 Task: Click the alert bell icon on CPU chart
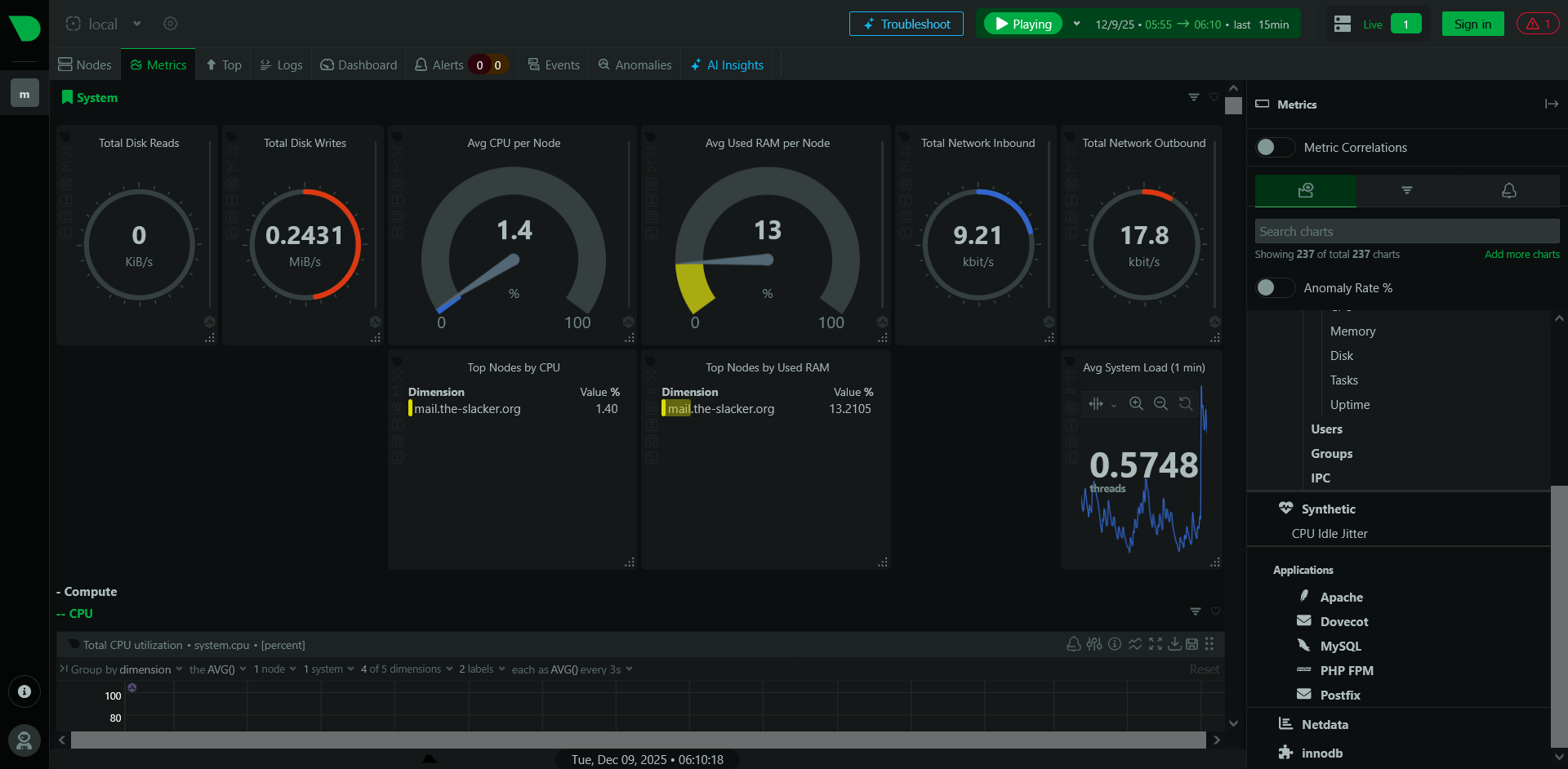click(1074, 644)
